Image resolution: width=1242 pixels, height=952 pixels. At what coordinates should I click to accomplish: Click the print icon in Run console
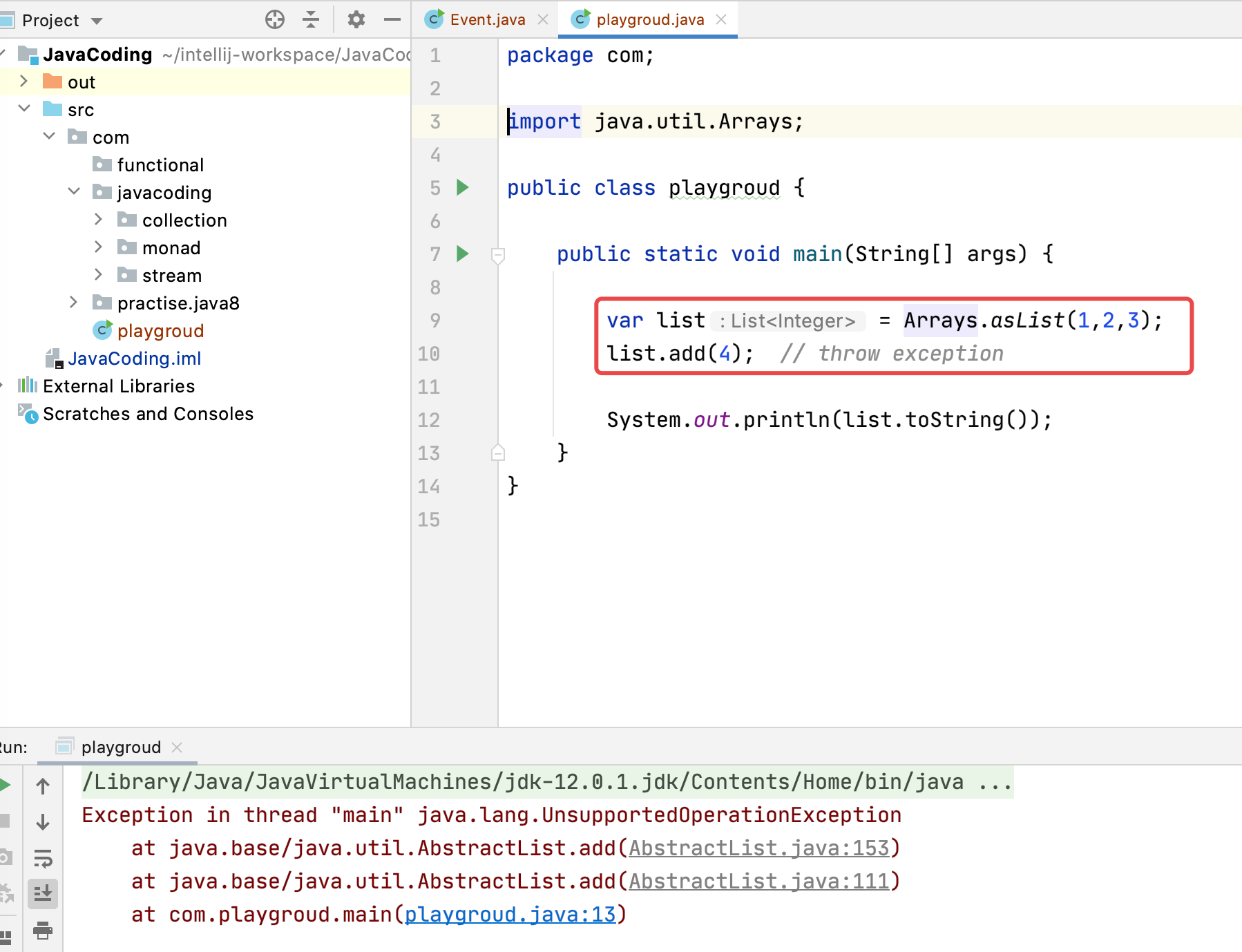point(43,930)
